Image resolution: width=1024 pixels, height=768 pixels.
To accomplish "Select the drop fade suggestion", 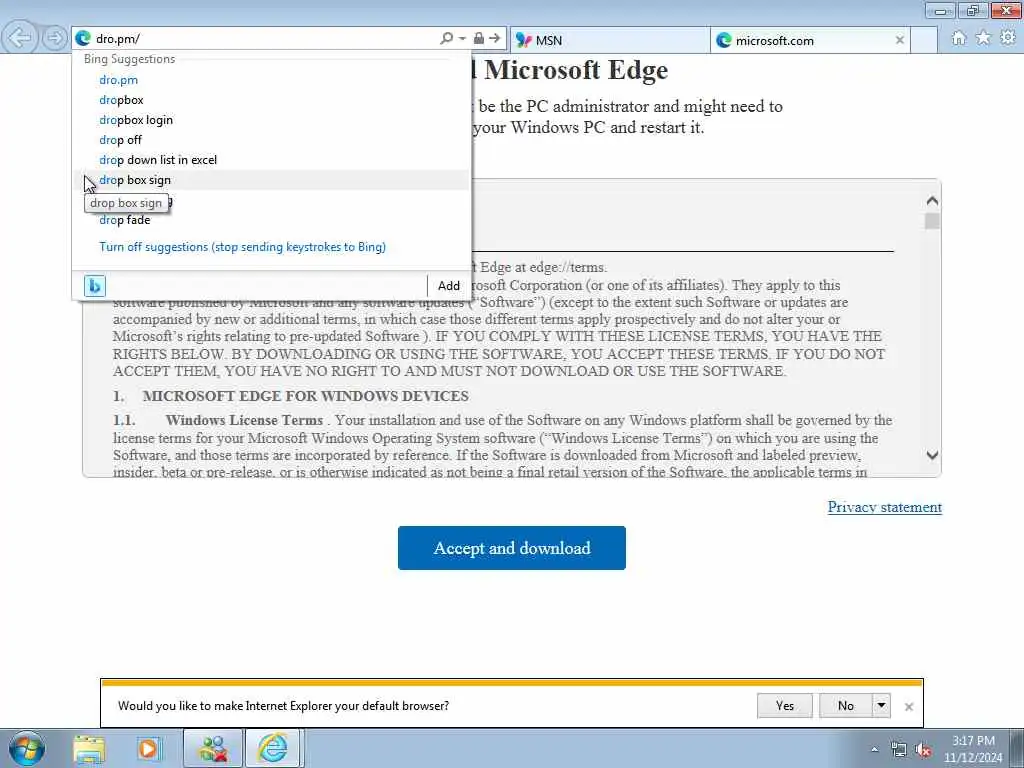I will click(x=270, y=220).
